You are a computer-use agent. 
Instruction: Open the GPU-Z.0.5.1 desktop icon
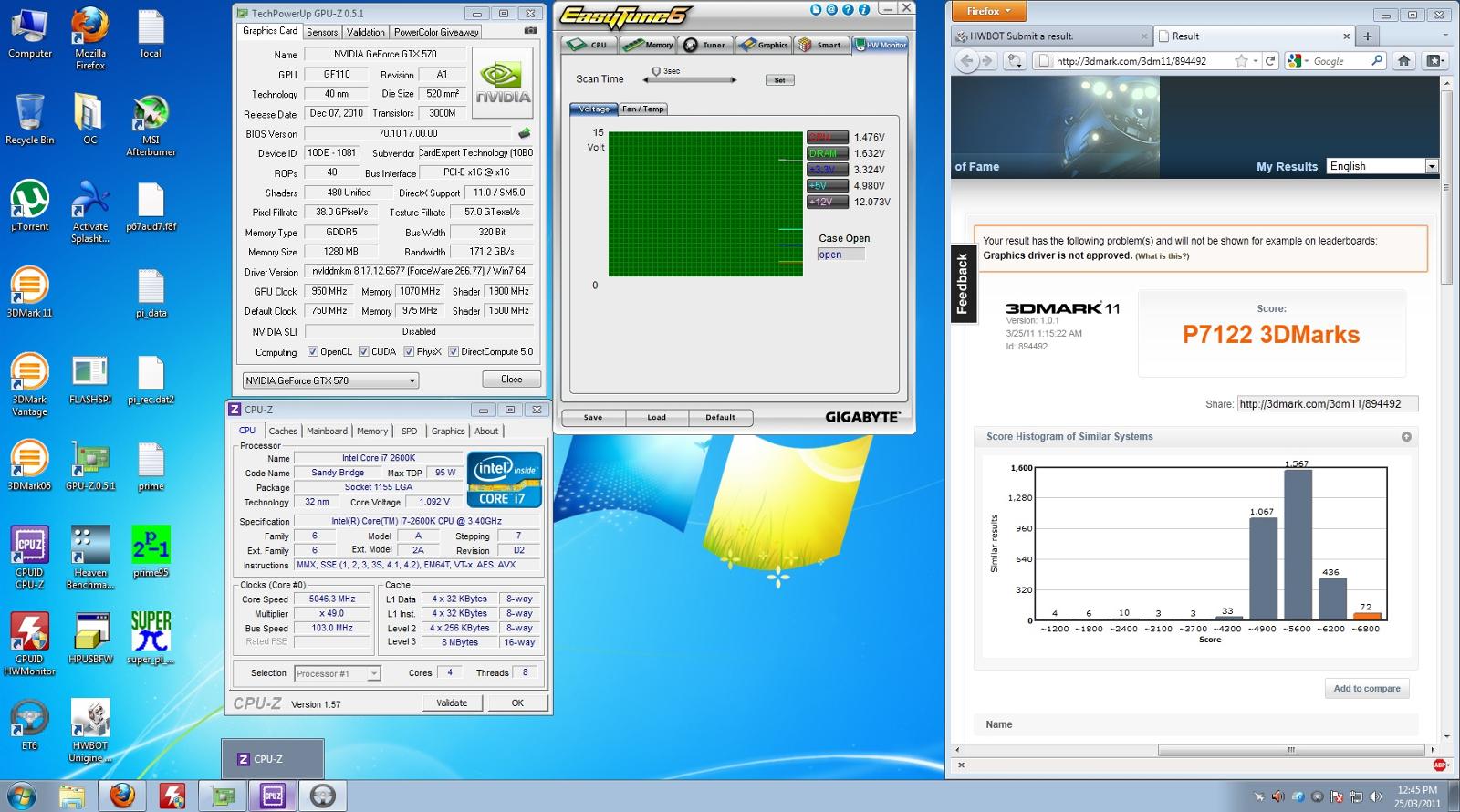click(90, 465)
